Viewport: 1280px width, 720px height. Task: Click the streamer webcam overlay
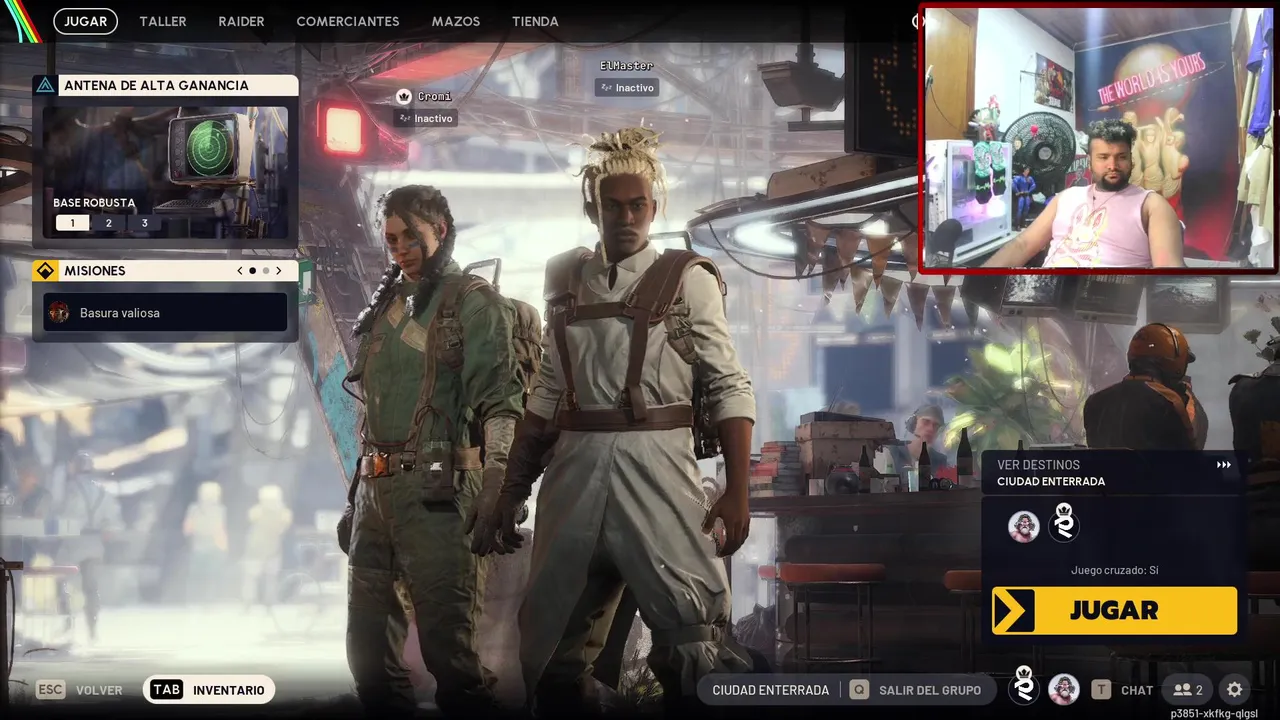(x=1098, y=139)
